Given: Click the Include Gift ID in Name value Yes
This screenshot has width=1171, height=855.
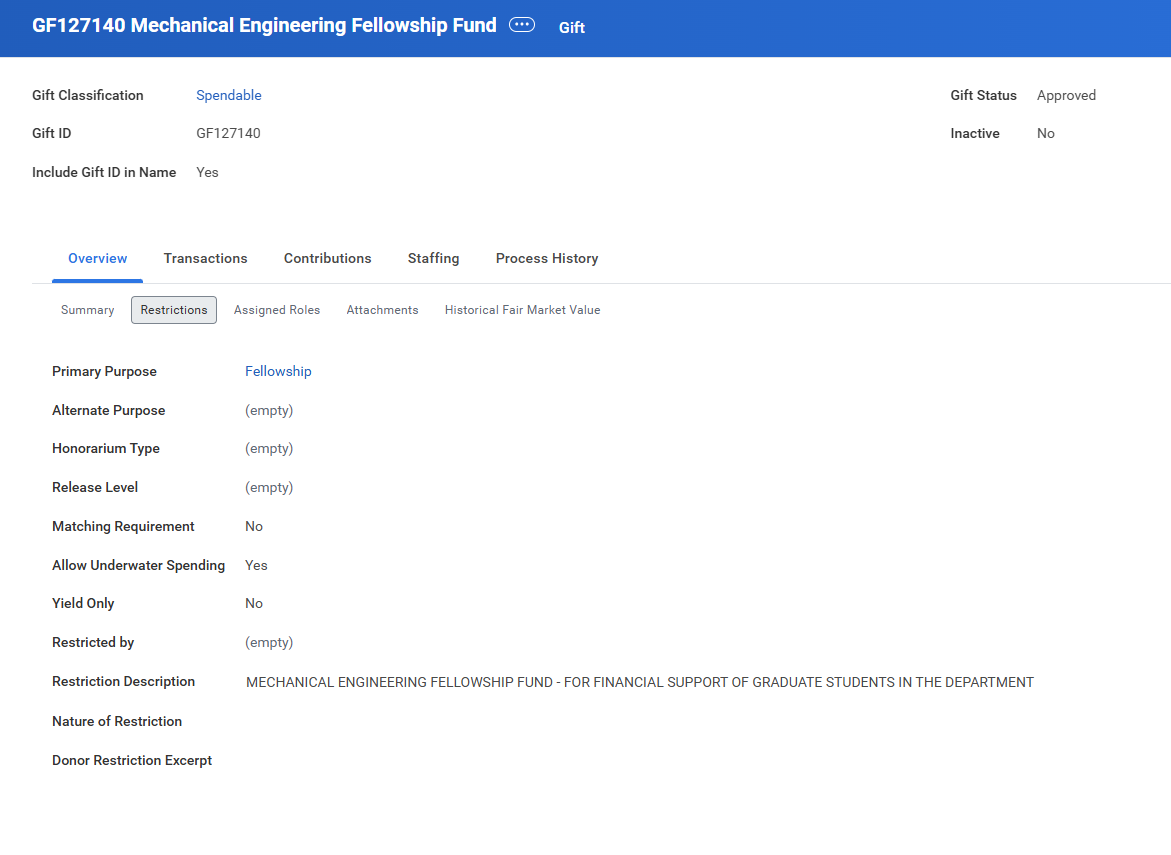Looking at the screenshot, I should click(208, 172).
